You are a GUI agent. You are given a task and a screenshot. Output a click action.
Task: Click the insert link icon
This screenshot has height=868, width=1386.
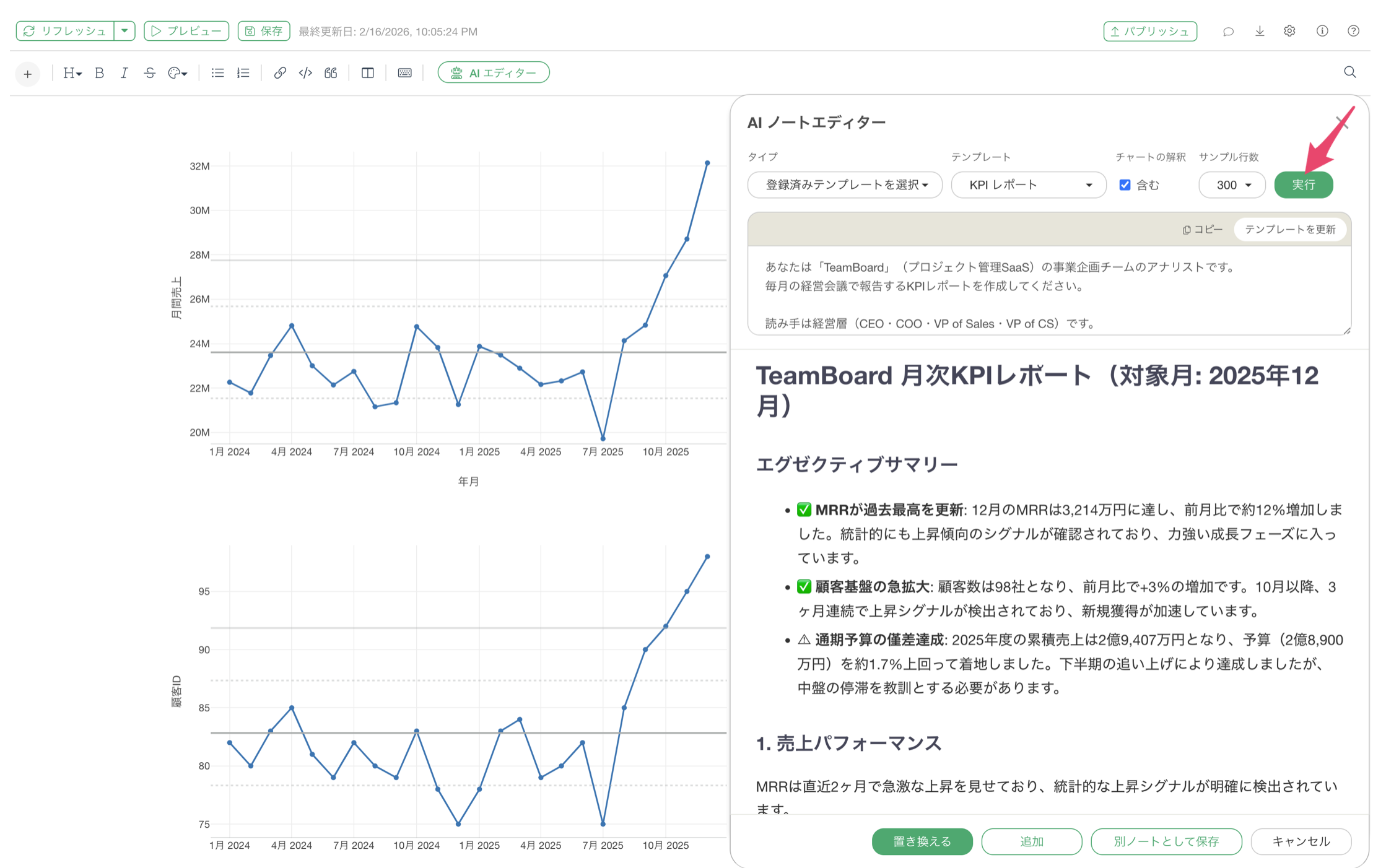[279, 73]
